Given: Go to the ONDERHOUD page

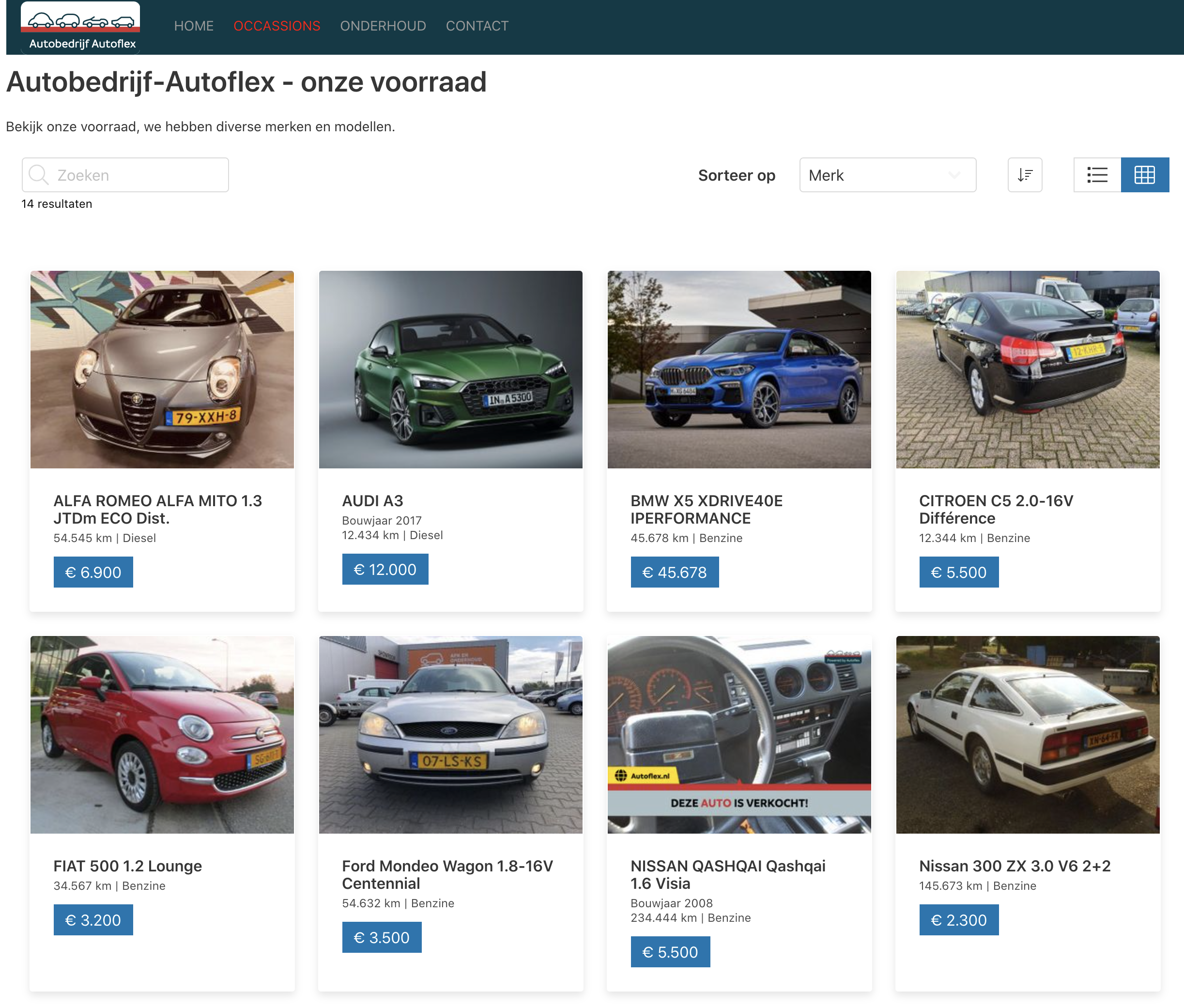Looking at the screenshot, I should point(383,26).
